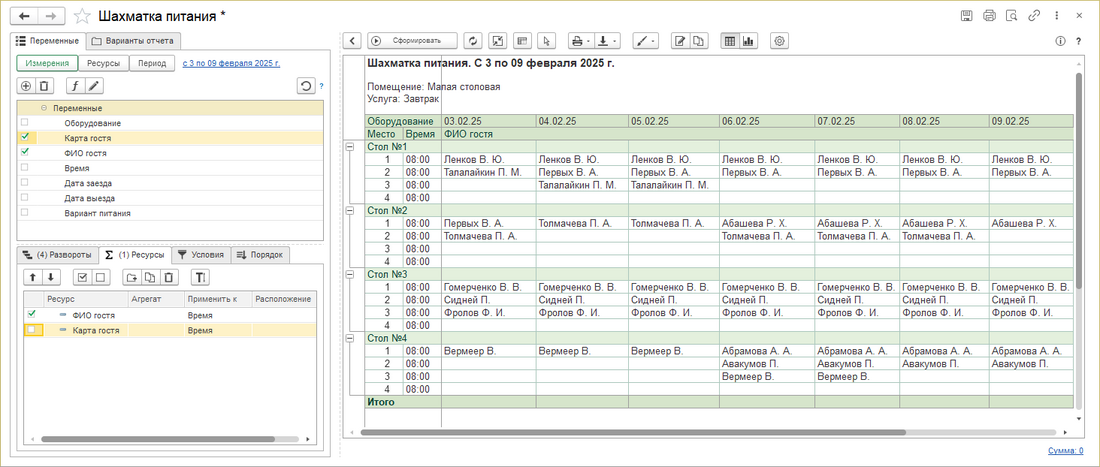Uncheck the ФИО гостя variable checkbox
The height and width of the screenshot is (467, 1100).
click(x=25, y=153)
